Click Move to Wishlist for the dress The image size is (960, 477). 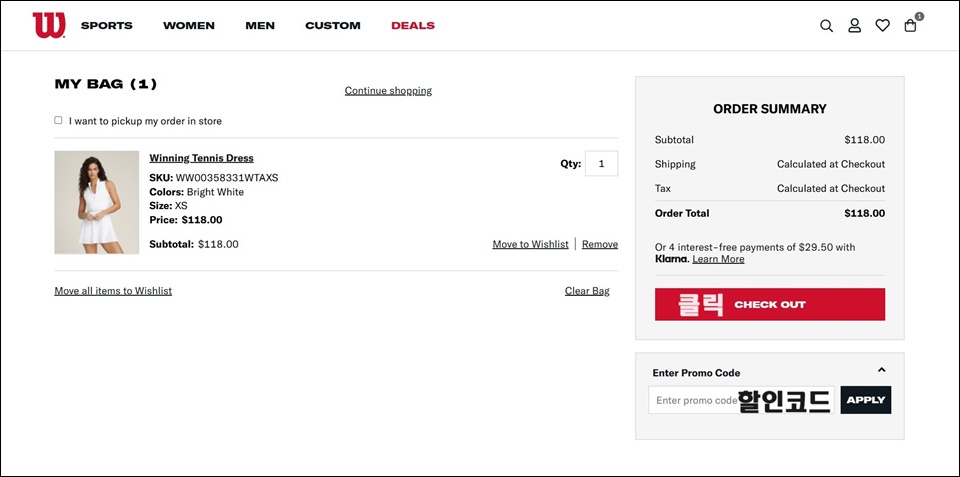[x=531, y=244]
